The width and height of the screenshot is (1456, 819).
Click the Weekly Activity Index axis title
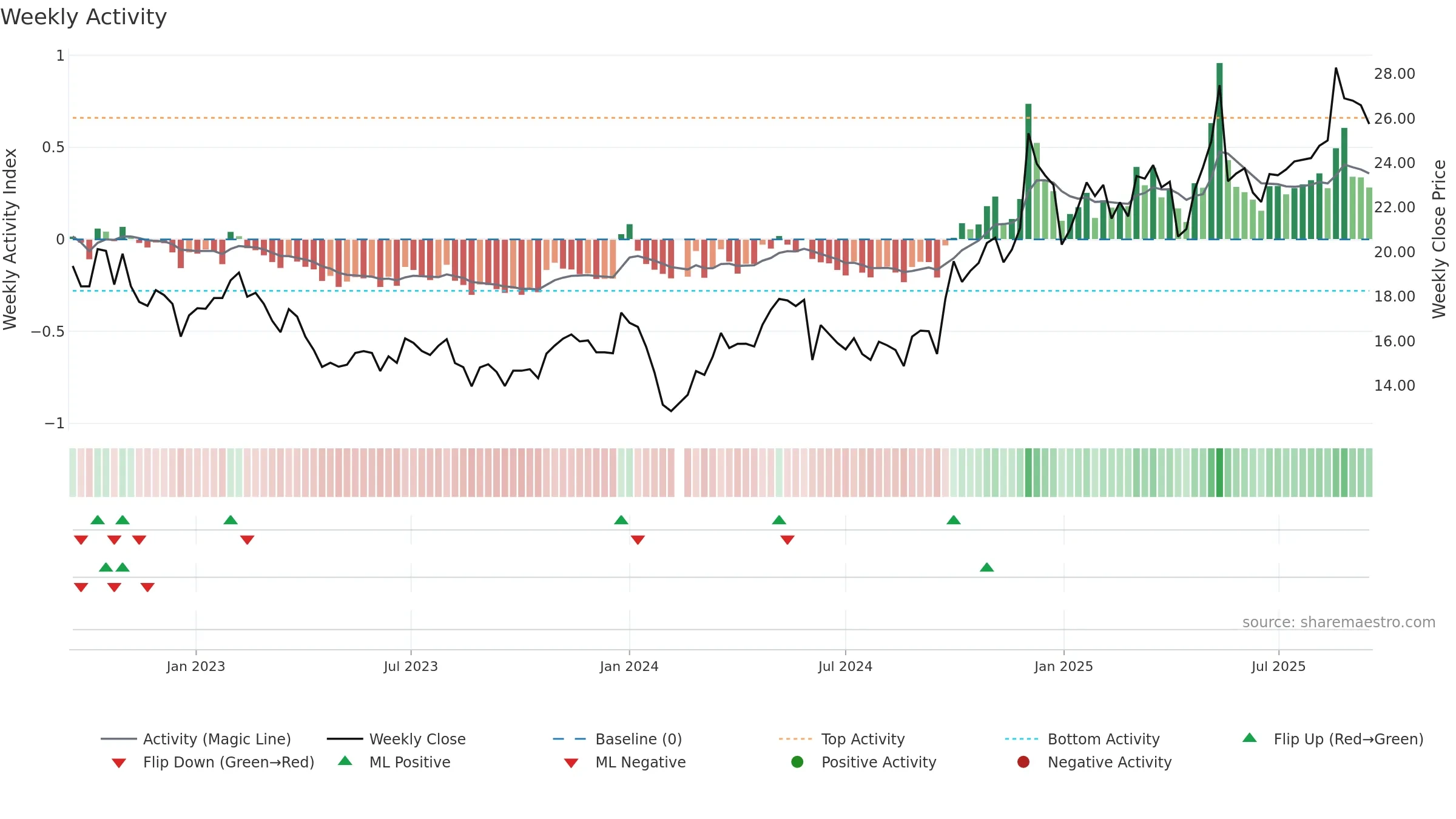point(10,239)
